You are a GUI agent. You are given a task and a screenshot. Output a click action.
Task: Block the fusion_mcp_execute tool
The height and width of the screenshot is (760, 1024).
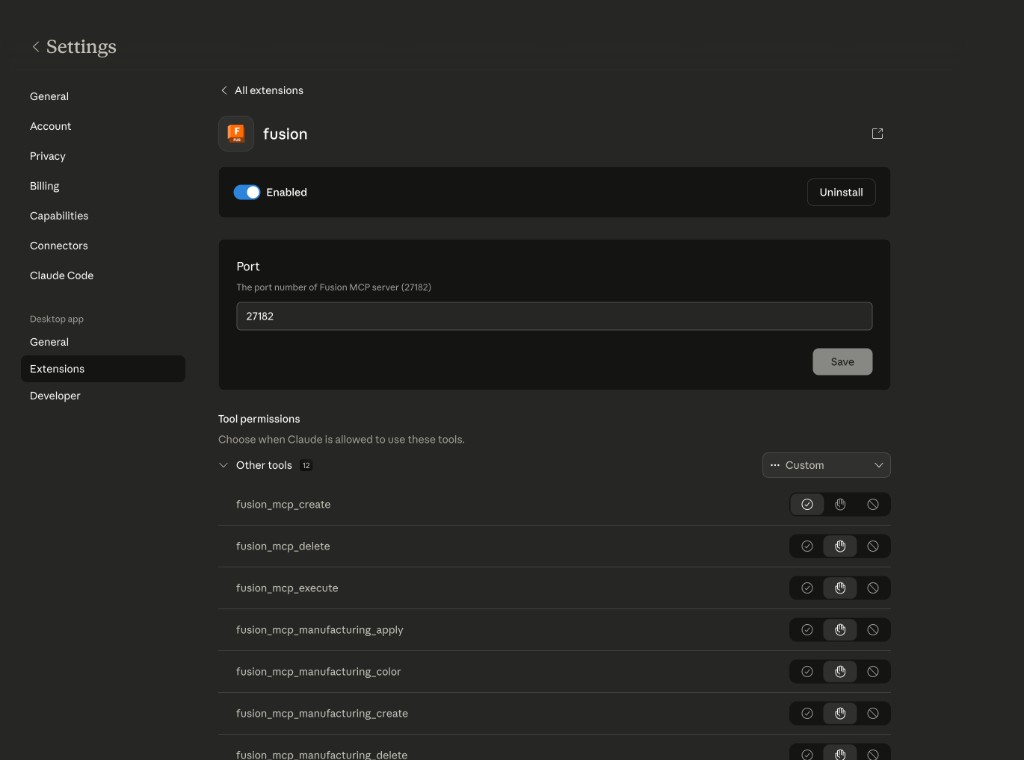872,588
